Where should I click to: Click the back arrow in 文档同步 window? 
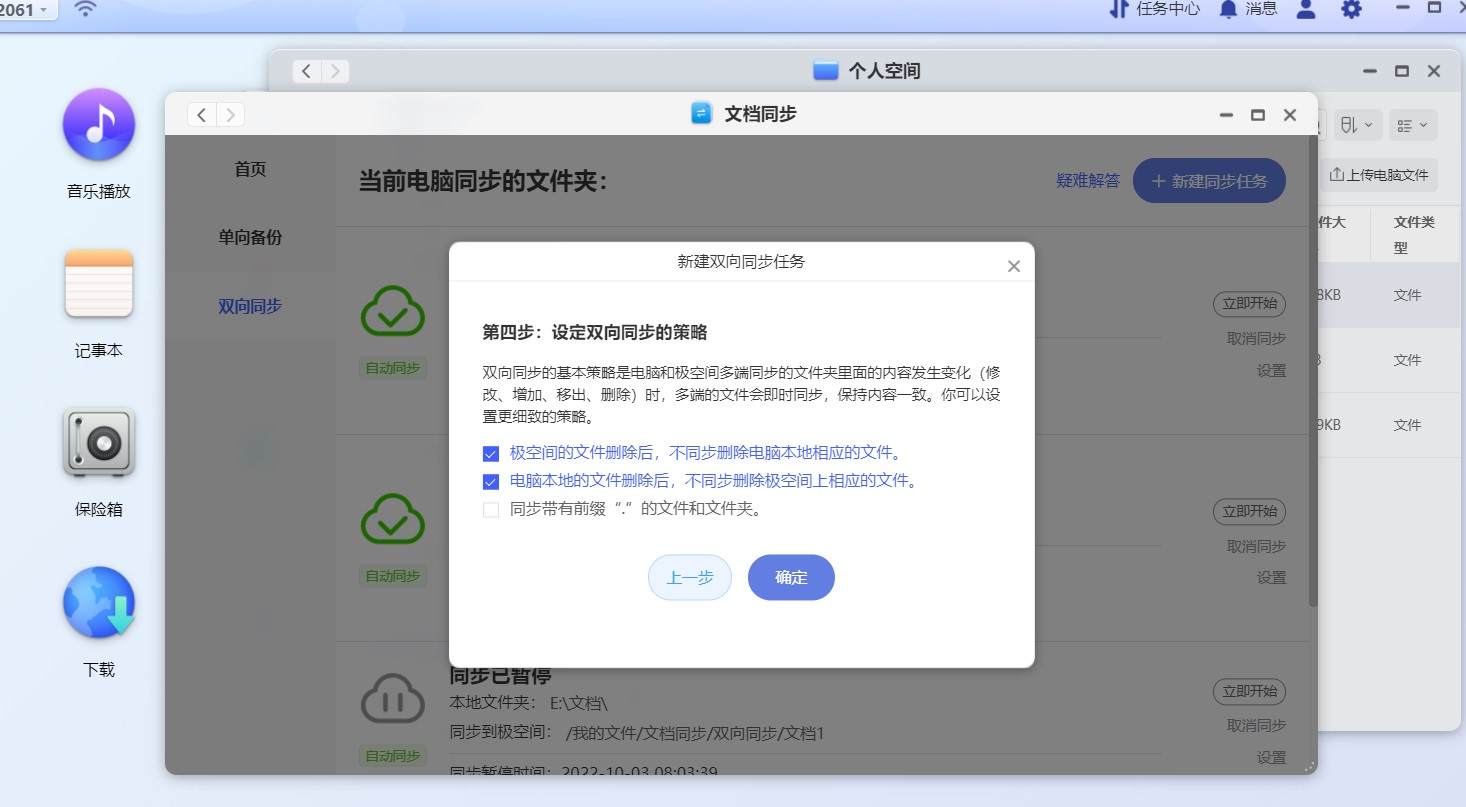[x=201, y=114]
